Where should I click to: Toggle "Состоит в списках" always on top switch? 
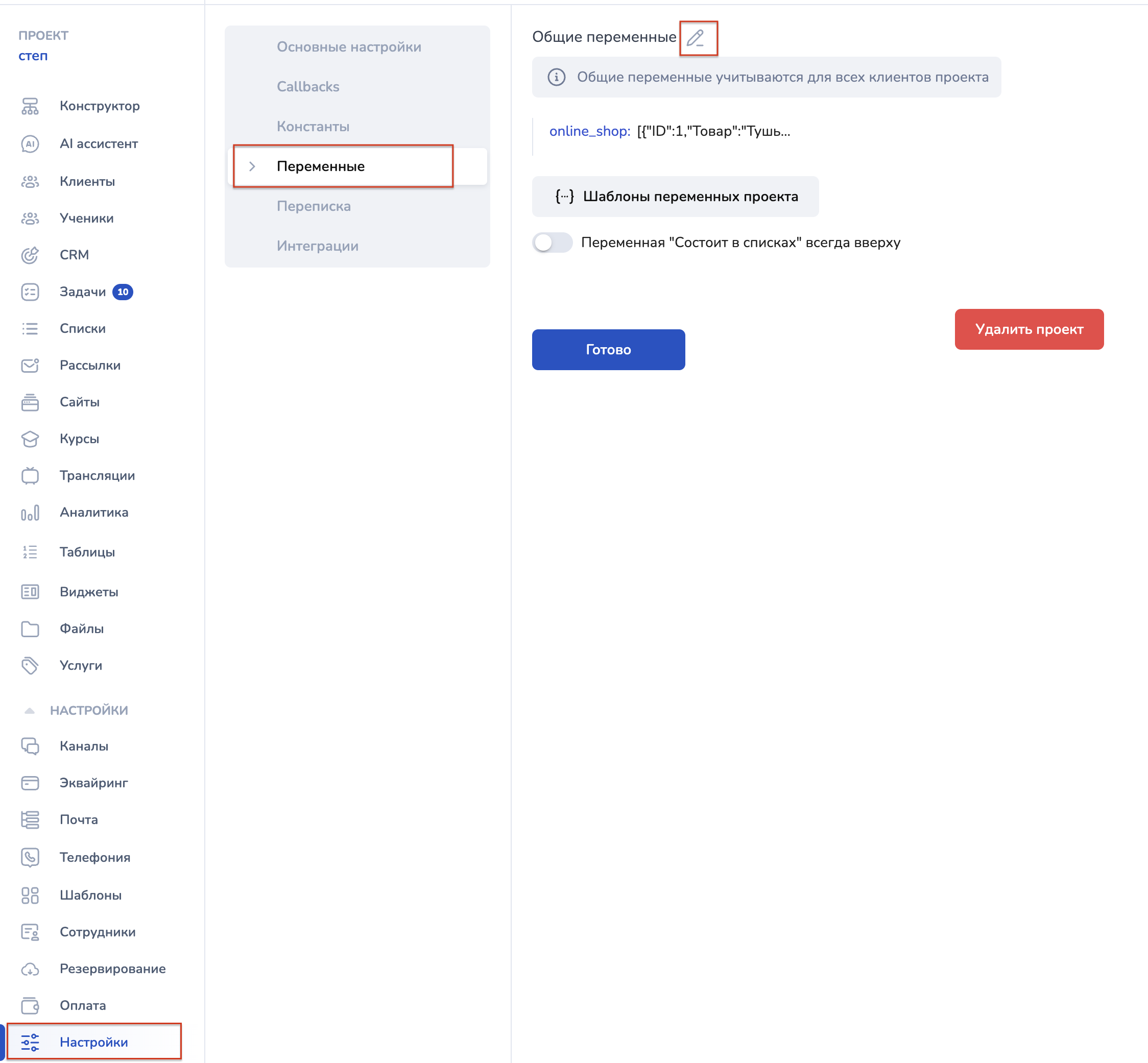(x=552, y=243)
